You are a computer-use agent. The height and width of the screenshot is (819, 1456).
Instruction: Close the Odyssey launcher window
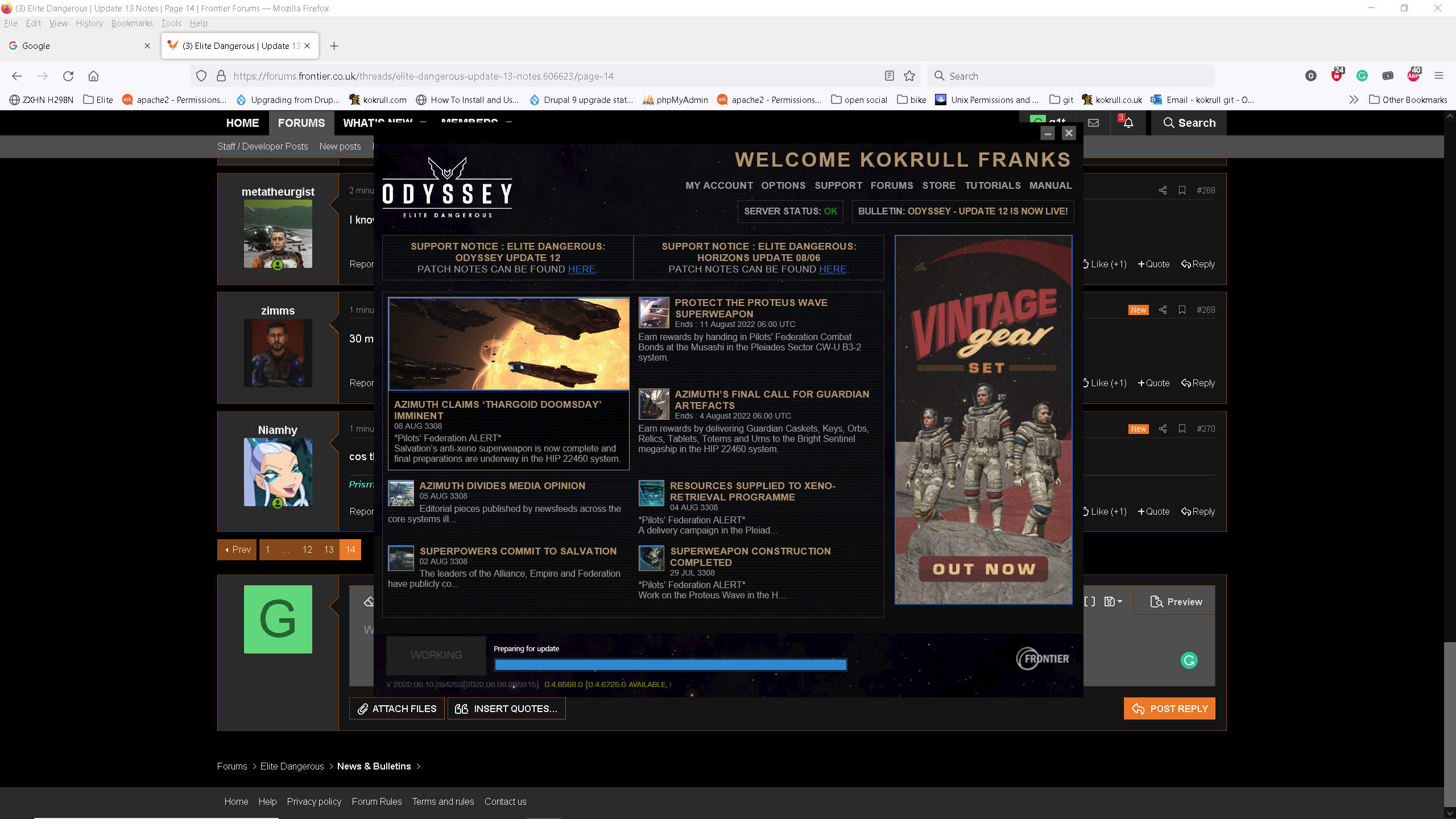1069,133
